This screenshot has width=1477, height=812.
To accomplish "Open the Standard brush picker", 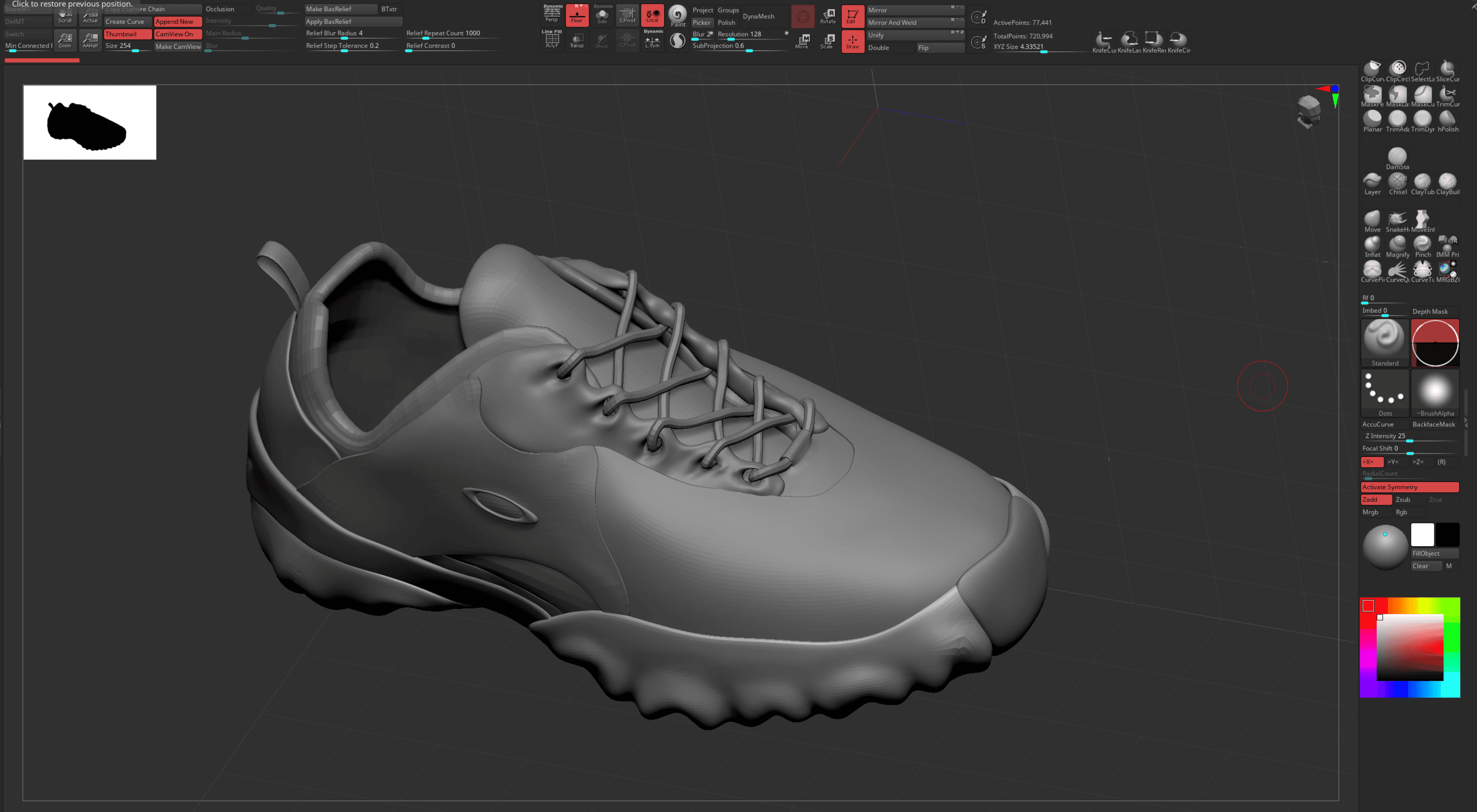I will tap(1385, 343).
